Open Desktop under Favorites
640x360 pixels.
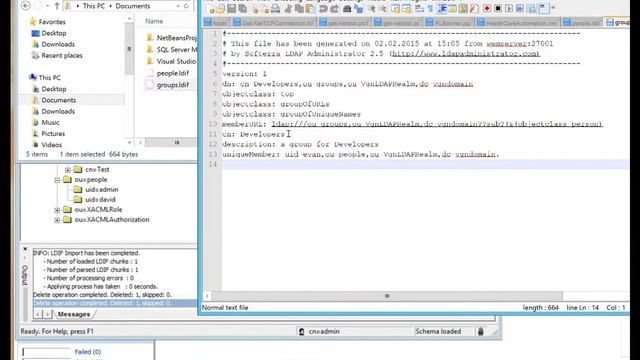[53, 33]
